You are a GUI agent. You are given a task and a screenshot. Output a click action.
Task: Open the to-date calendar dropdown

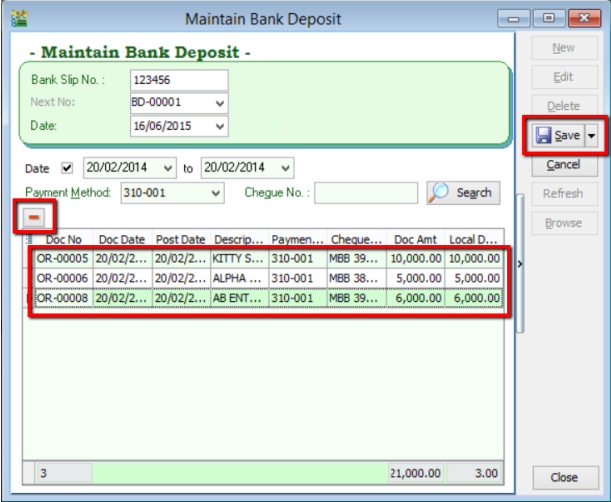click(x=286, y=168)
